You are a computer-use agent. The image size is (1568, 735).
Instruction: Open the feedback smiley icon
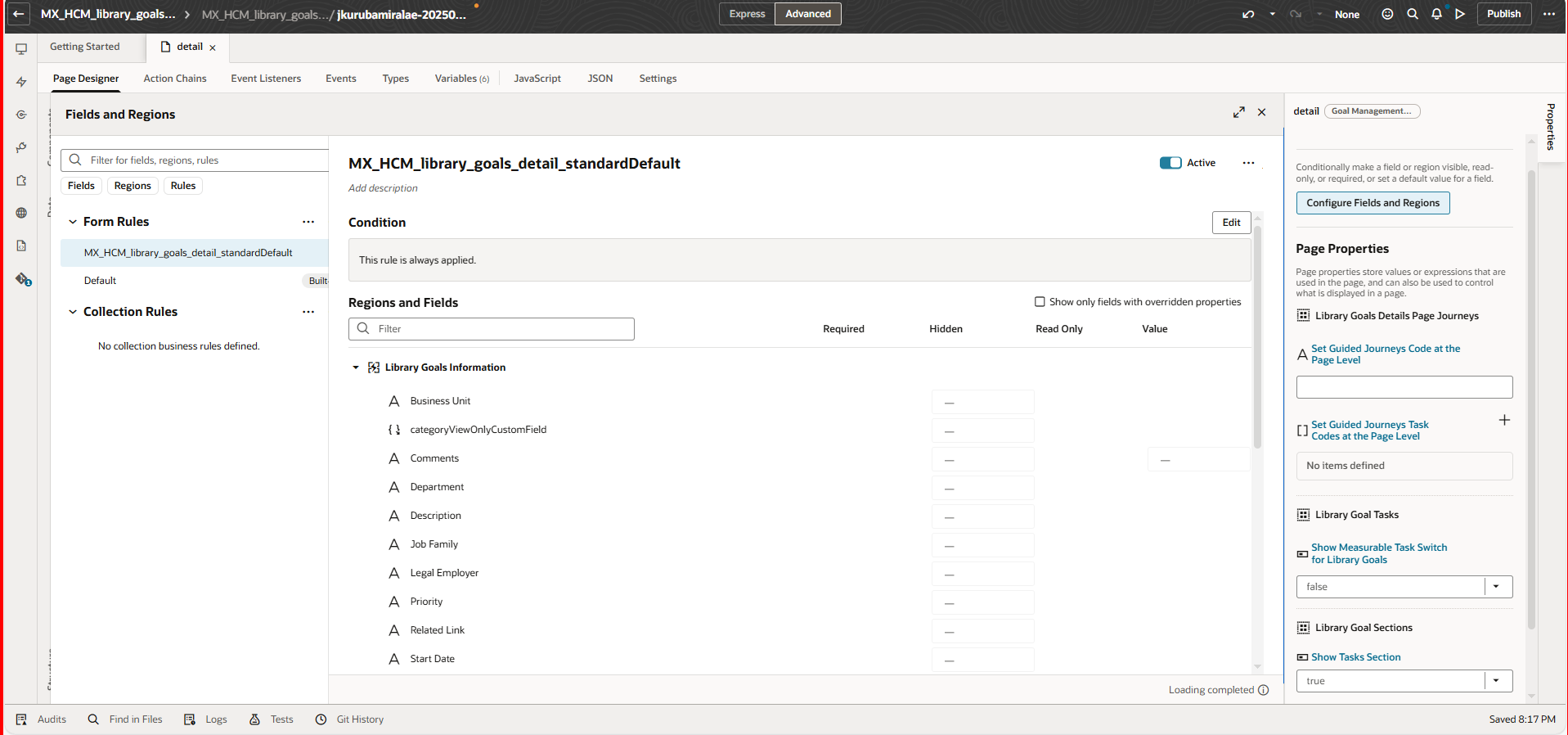pos(1387,14)
